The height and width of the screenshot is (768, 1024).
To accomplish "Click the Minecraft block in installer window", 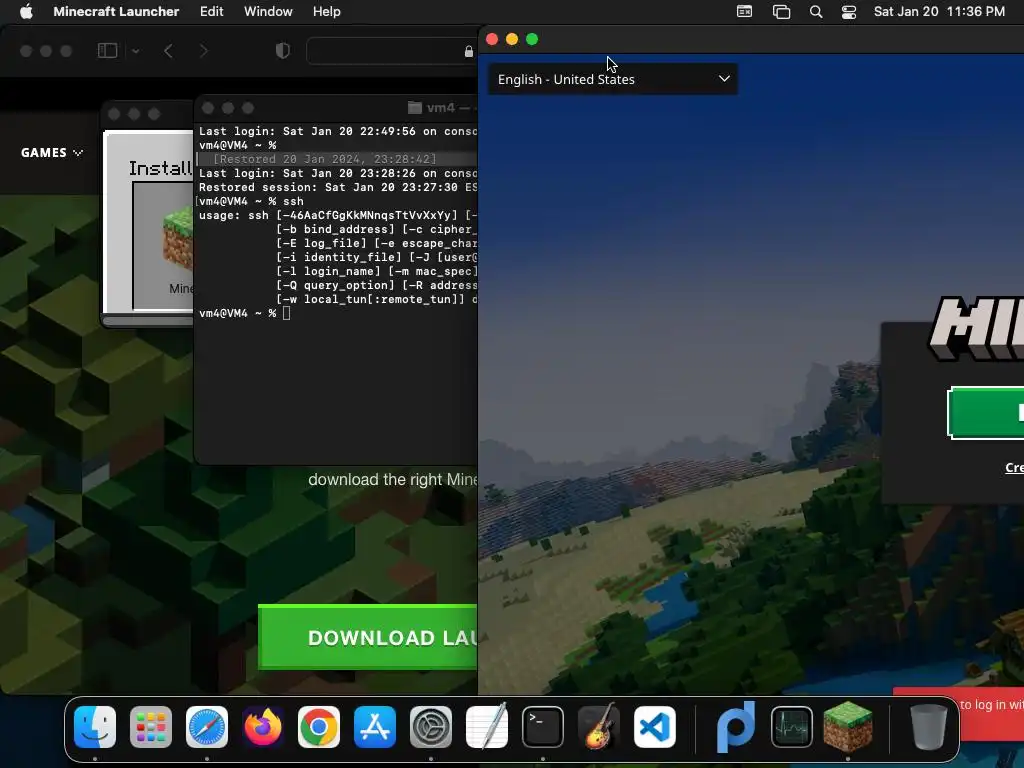I will [177, 240].
